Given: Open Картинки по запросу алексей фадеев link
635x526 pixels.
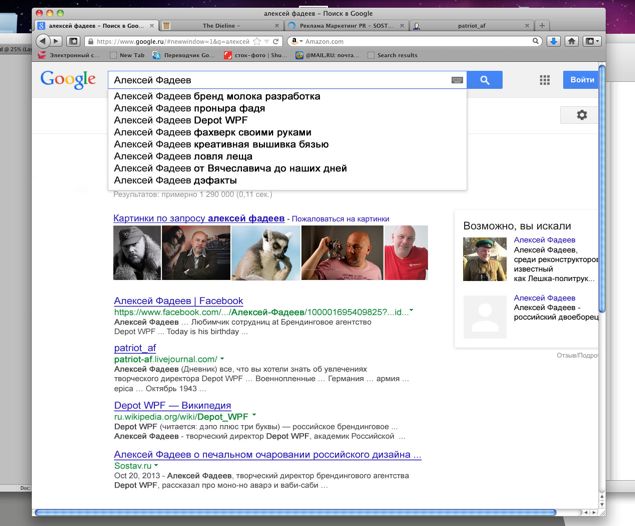Looking at the screenshot, I should pos(199,218).
